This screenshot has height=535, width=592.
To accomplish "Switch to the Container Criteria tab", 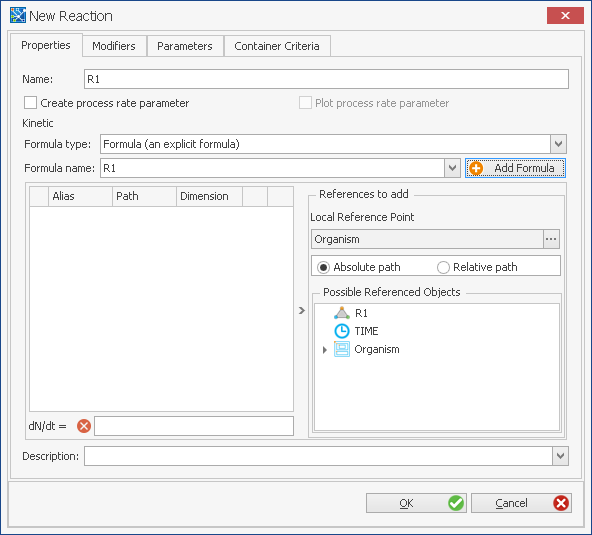I will [277, 46].
